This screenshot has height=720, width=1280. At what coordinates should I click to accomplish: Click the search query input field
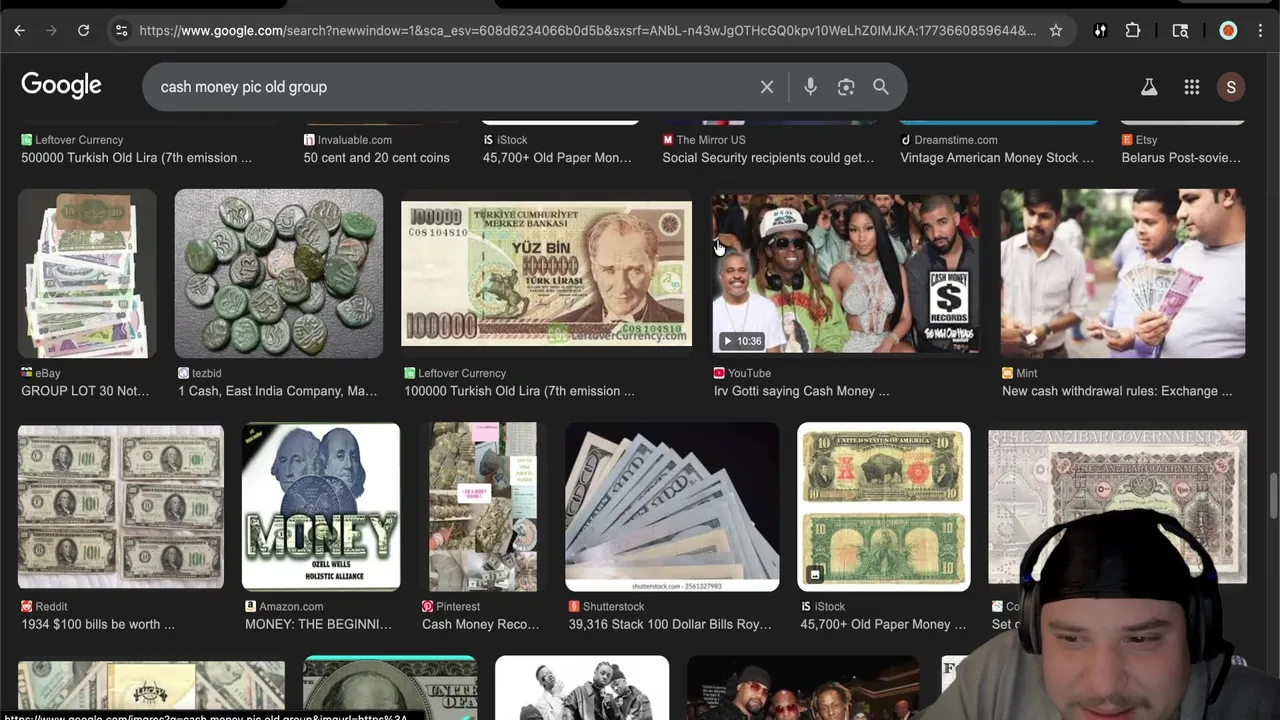(450, 87)
